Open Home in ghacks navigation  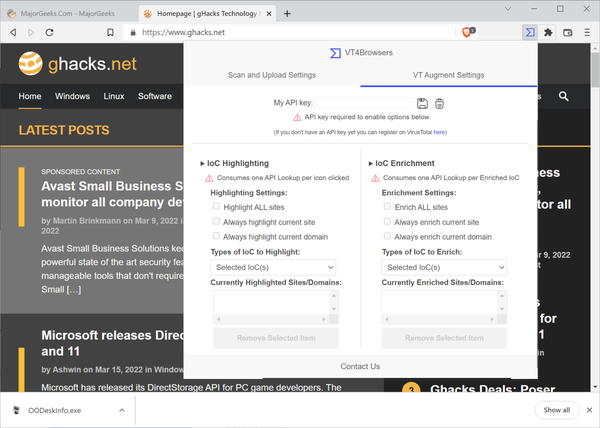point(30,96)
